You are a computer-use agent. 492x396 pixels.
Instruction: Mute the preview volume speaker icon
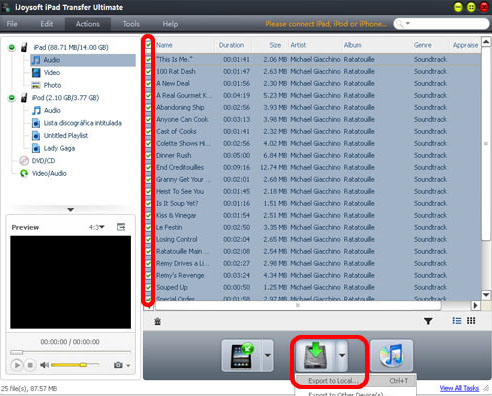pyautogui.click(x=44, y=365)
